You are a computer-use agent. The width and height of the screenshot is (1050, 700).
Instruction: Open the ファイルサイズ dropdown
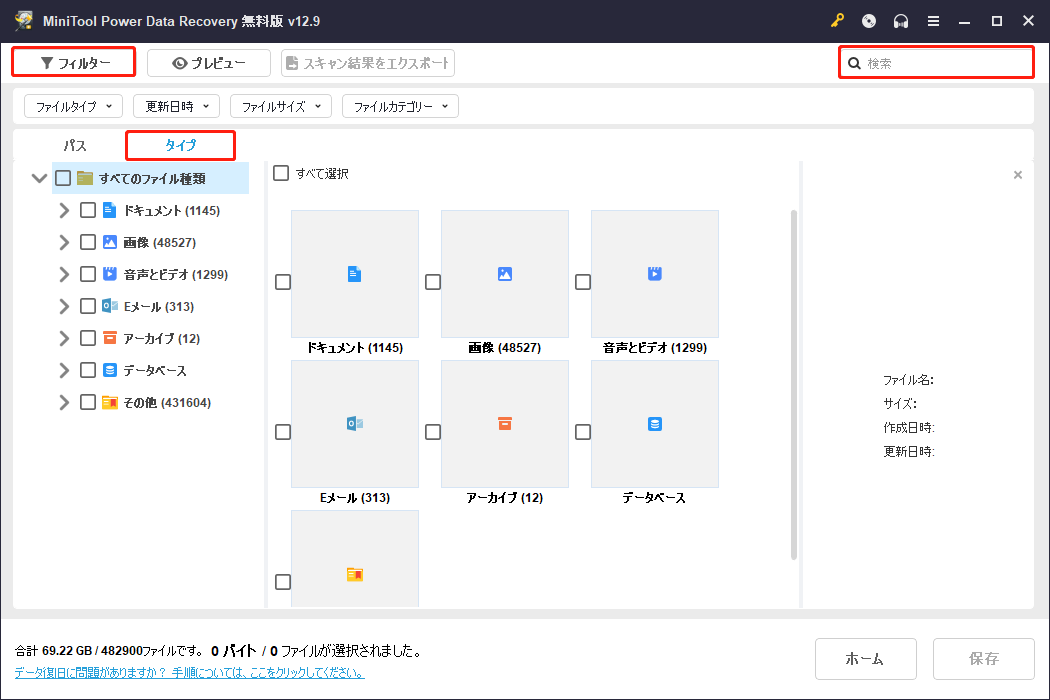[281, 106]
